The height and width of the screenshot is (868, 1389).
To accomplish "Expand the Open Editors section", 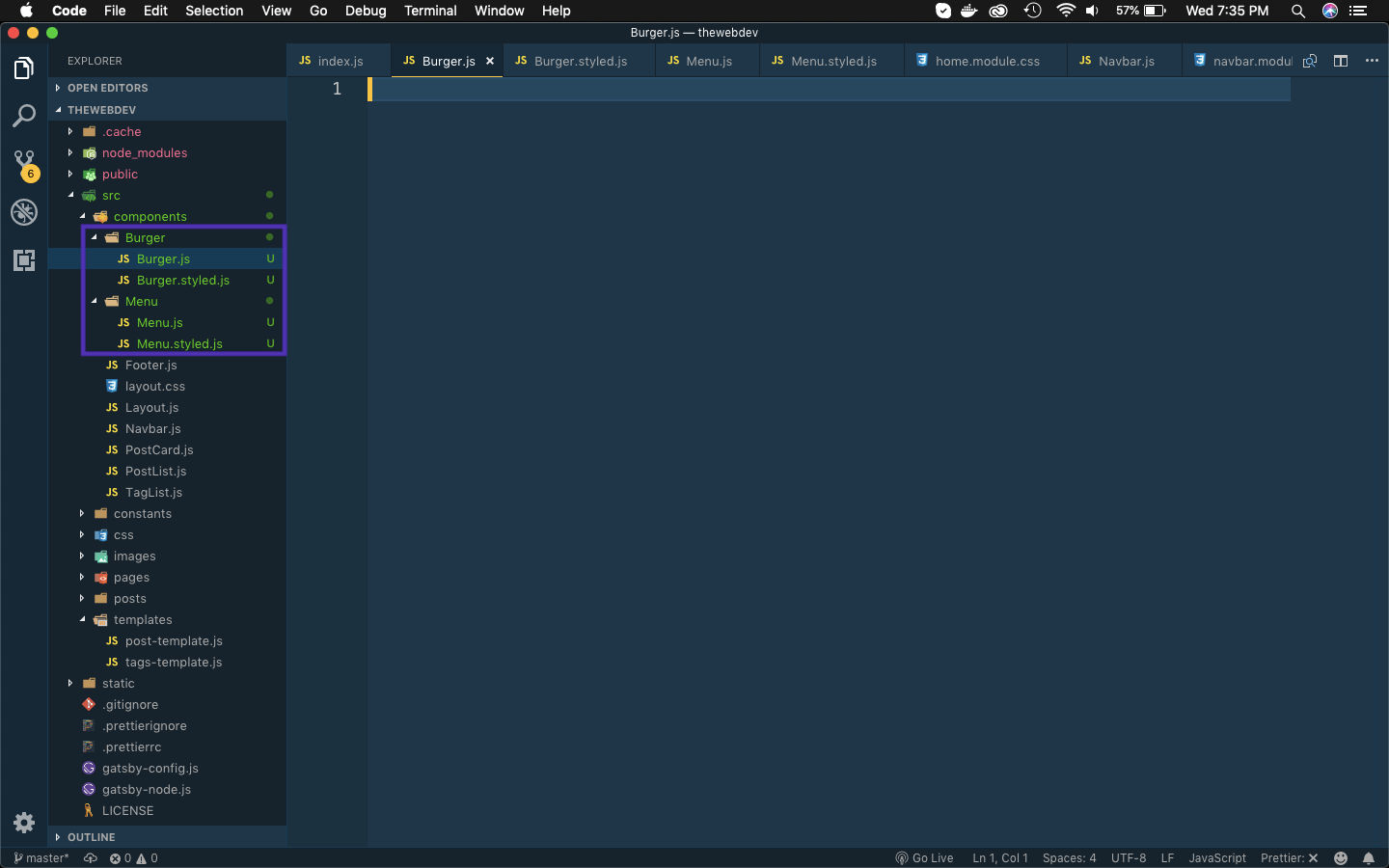I will 167,88.
